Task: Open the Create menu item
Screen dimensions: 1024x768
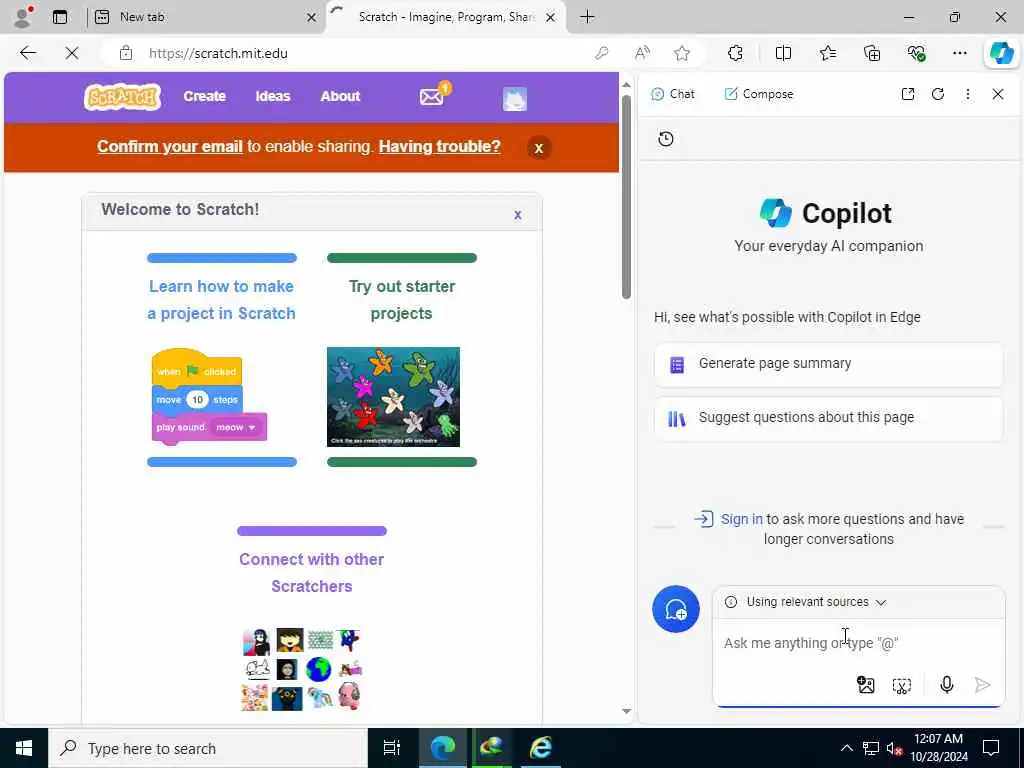Action: [204, 97]
